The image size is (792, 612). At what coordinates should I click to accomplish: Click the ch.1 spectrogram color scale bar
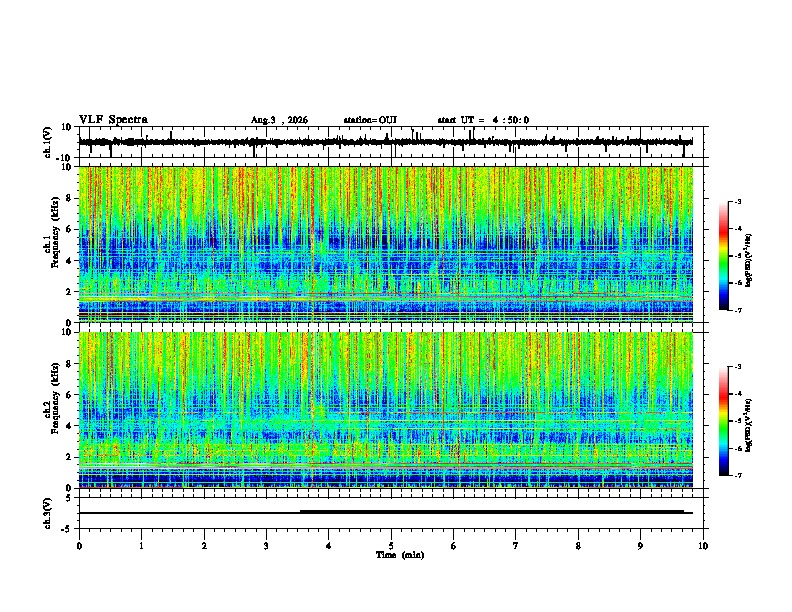coord(724,256)
